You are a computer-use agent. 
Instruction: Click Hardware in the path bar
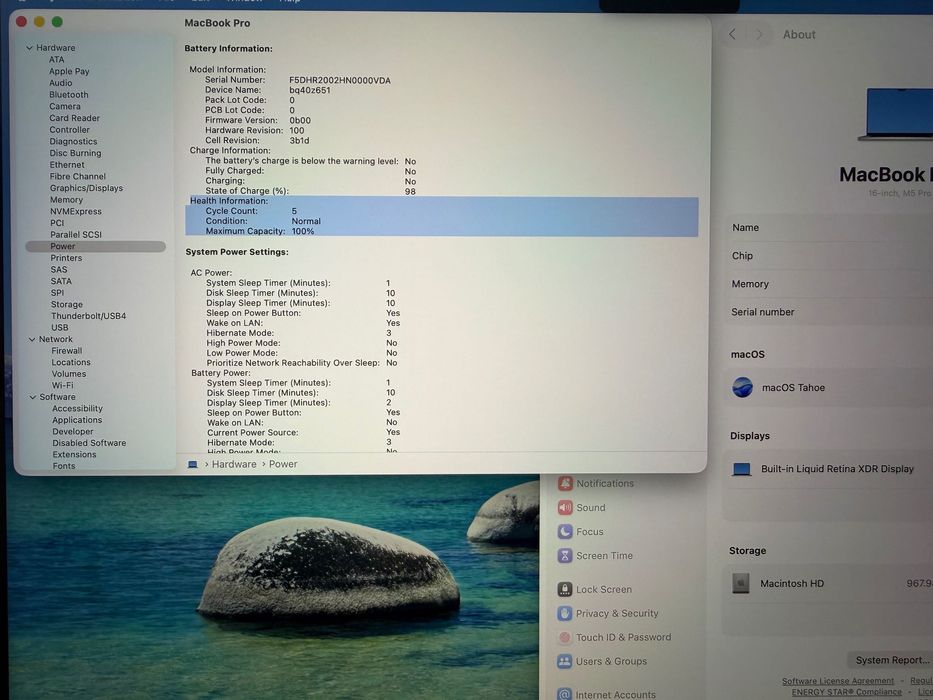click(234, 464)
